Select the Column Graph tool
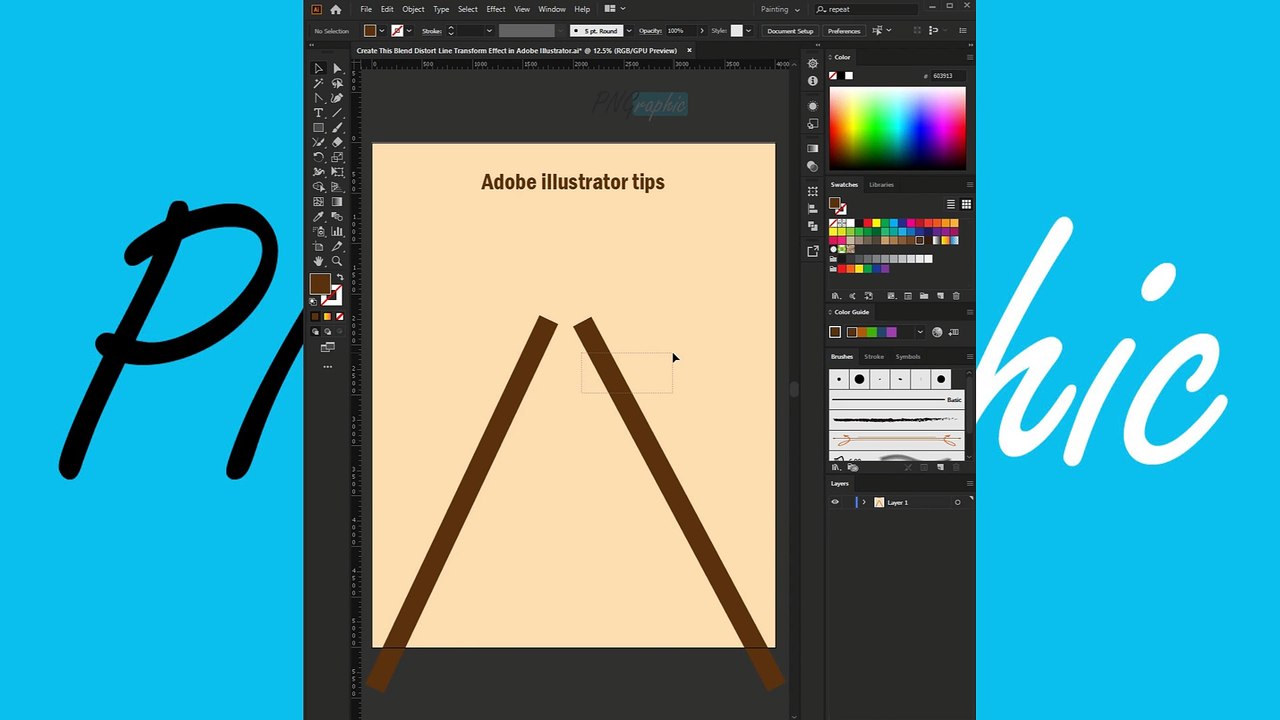The height and width of the screenshot is (720, 1280). 337,232
